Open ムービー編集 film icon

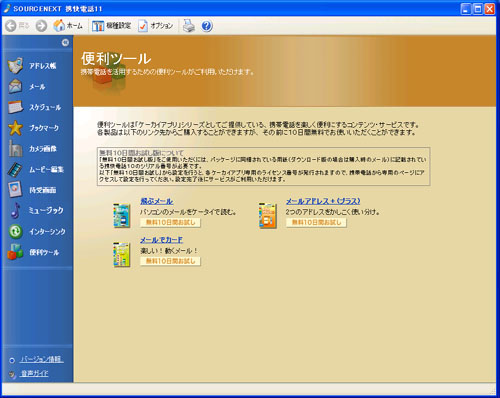coord(15,169)
